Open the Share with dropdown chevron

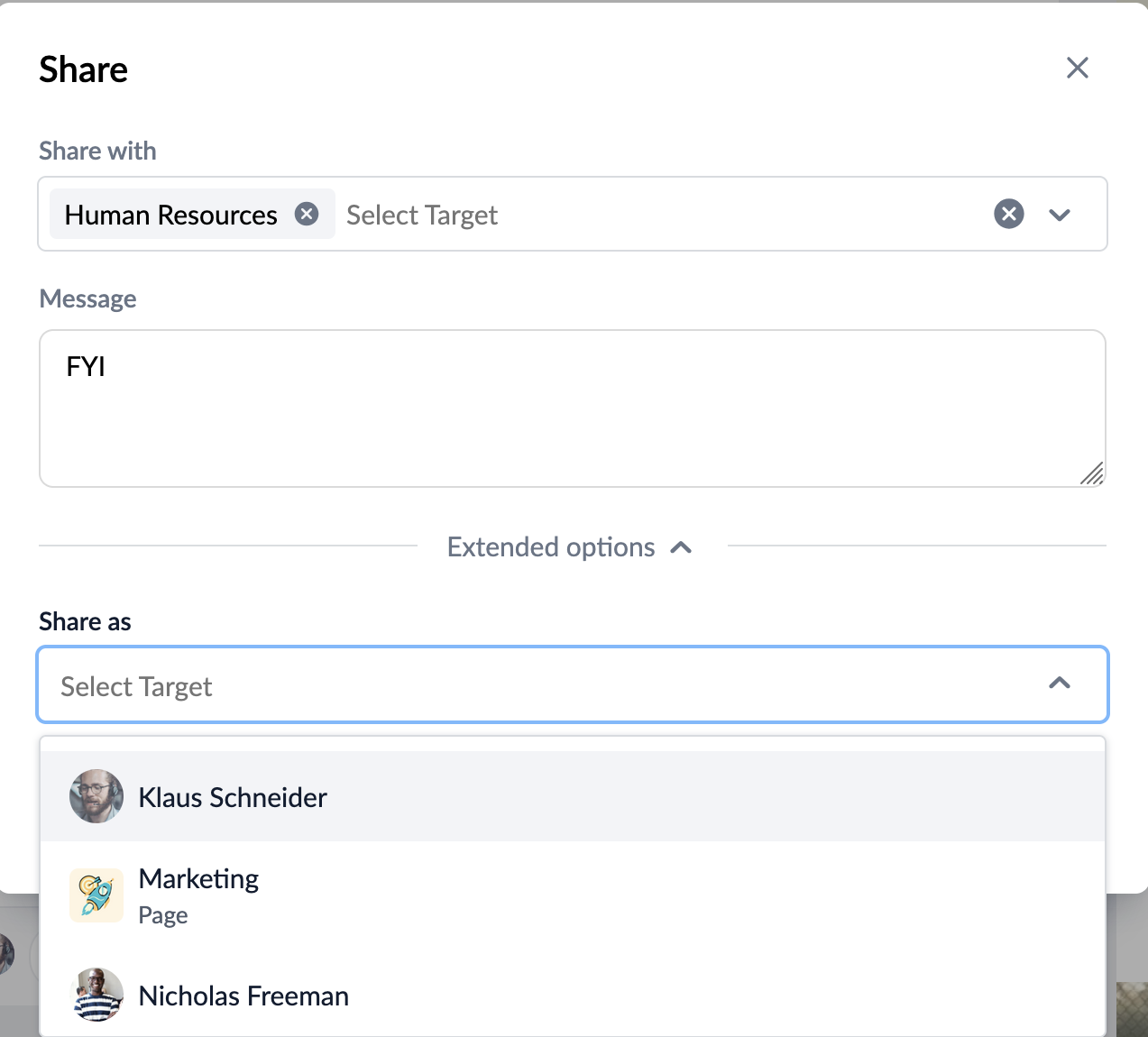click(x=1060, y=215)
